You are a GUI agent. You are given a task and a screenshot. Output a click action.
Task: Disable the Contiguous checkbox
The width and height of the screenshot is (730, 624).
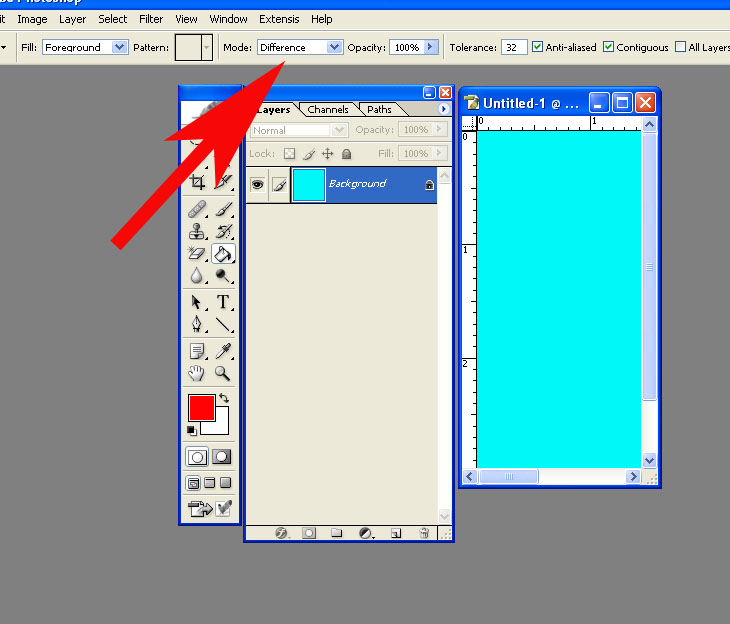(x=608, y=47)
